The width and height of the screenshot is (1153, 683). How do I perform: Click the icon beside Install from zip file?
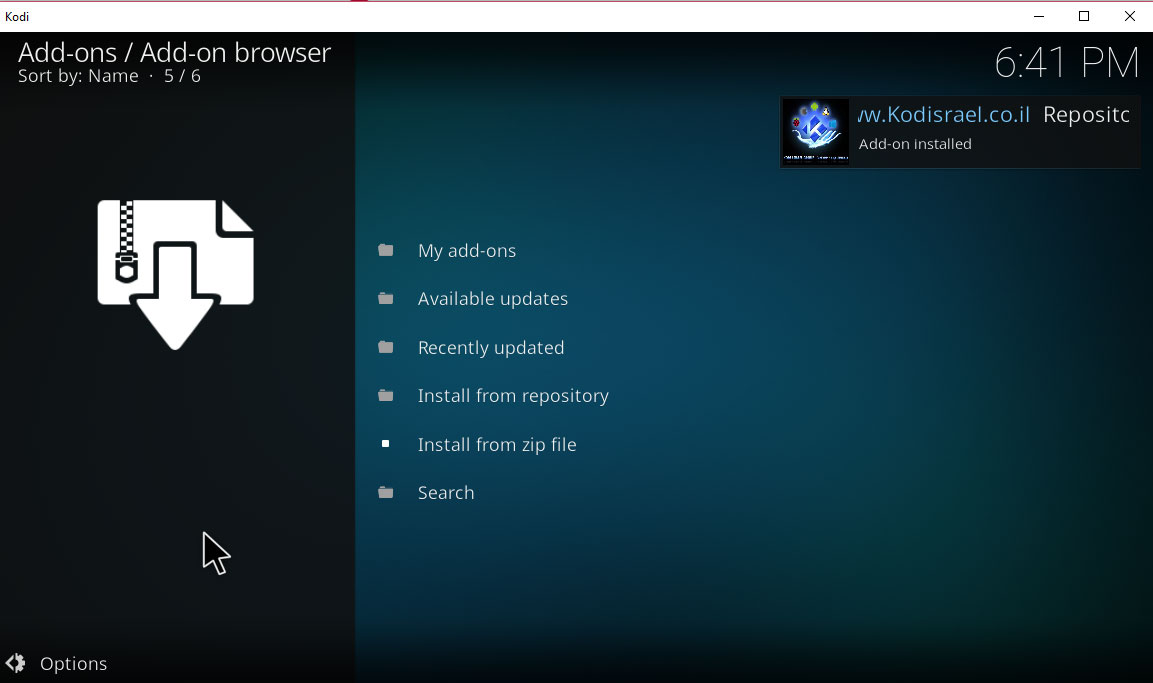[386, 443]
